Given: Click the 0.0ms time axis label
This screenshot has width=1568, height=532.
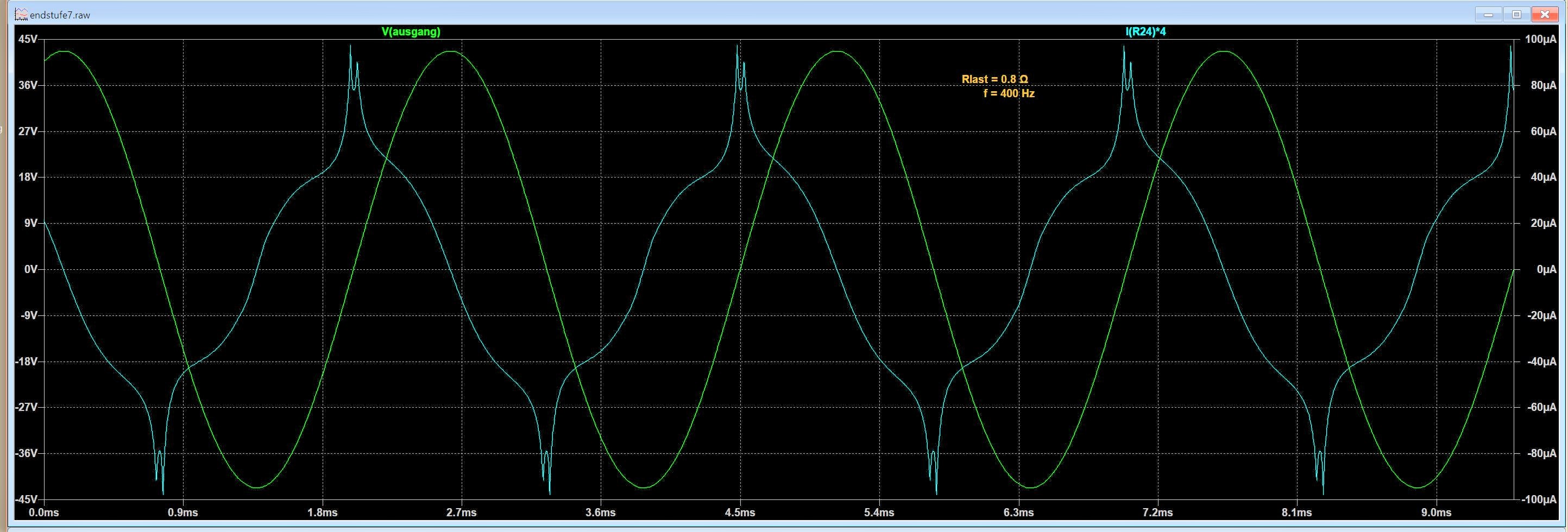Looking at the screenshot, I should (44, 512).
